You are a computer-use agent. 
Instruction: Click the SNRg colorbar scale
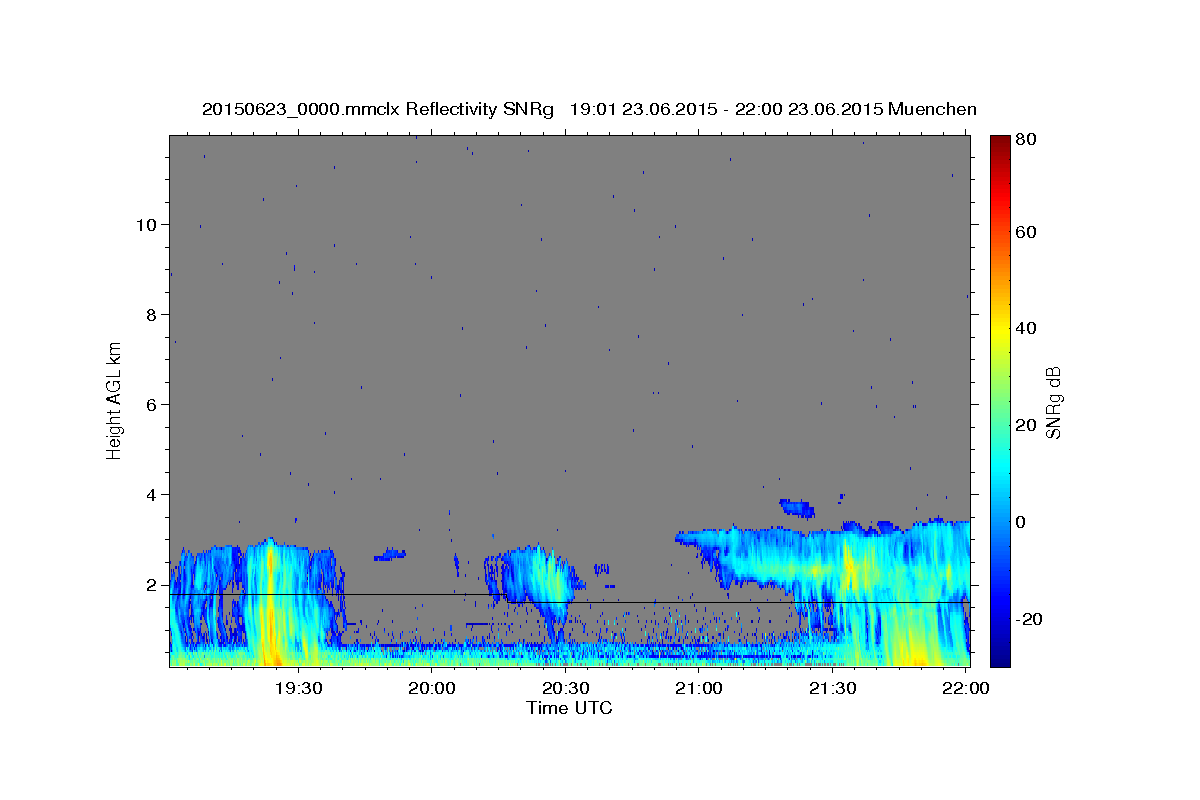pyautogui.click(x=1000, y=401)
